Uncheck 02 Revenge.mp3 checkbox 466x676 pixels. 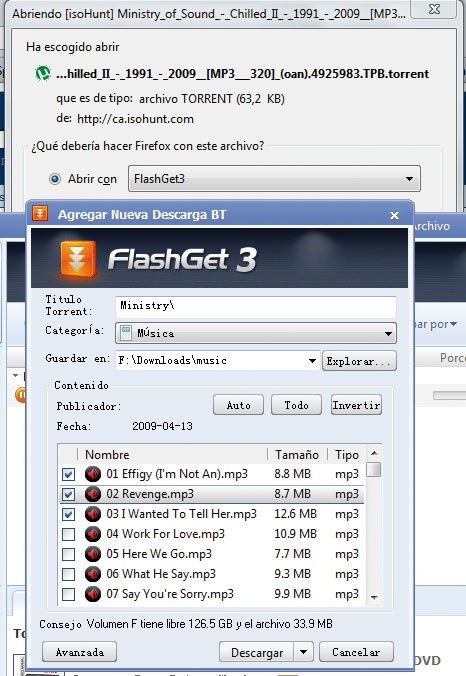click(69, 494)
